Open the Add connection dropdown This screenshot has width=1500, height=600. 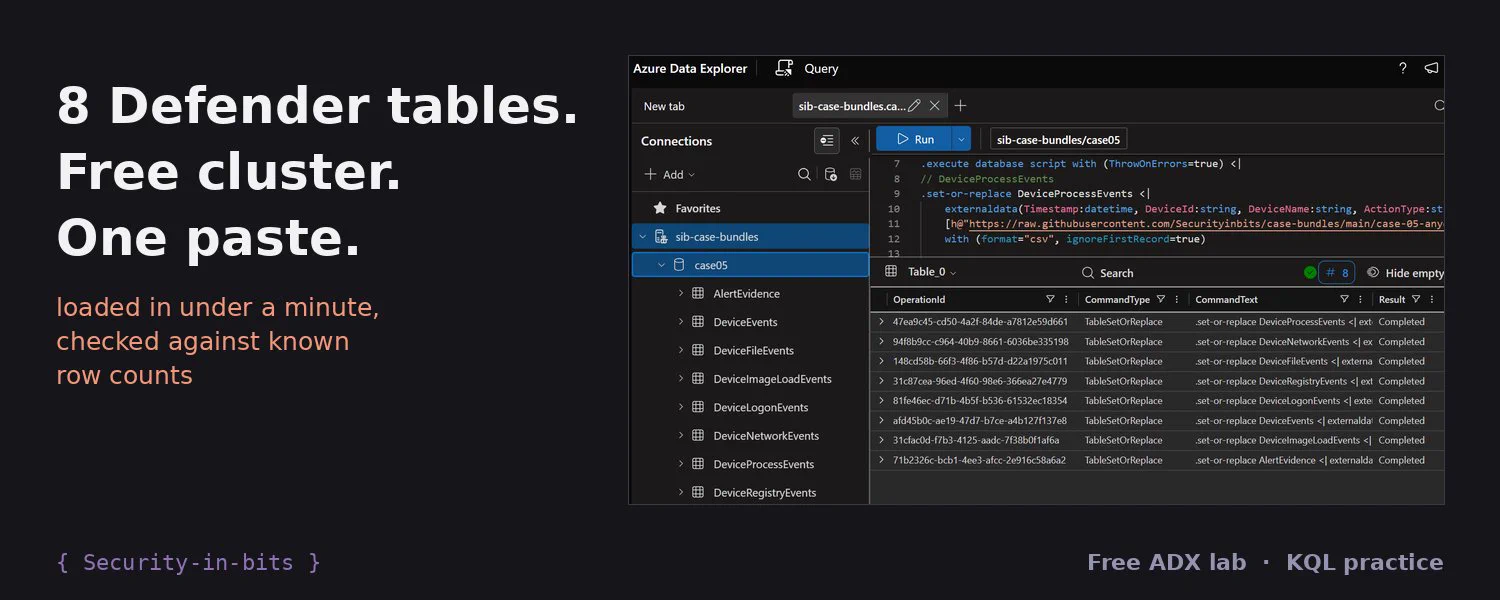670,174
